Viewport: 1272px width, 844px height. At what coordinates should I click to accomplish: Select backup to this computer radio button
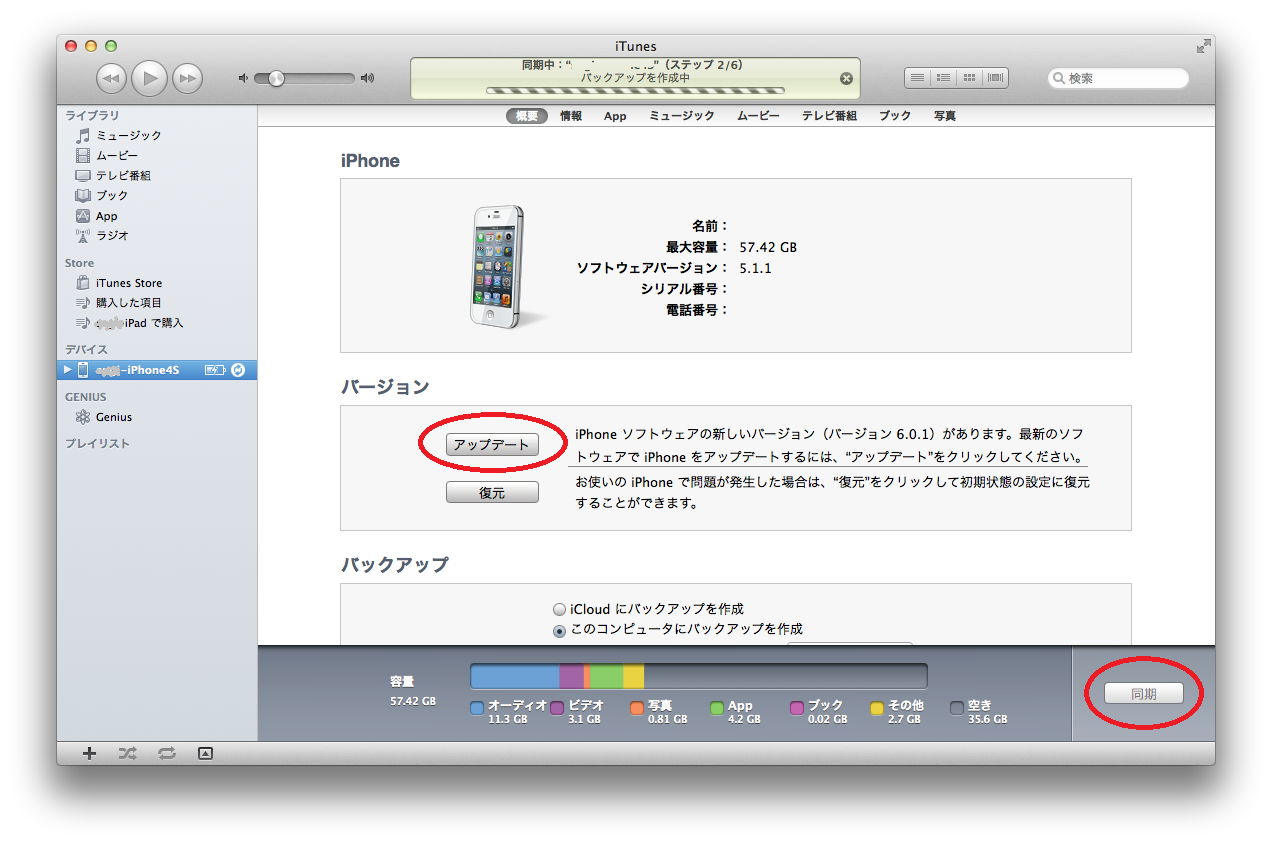[x=560, y=631]
